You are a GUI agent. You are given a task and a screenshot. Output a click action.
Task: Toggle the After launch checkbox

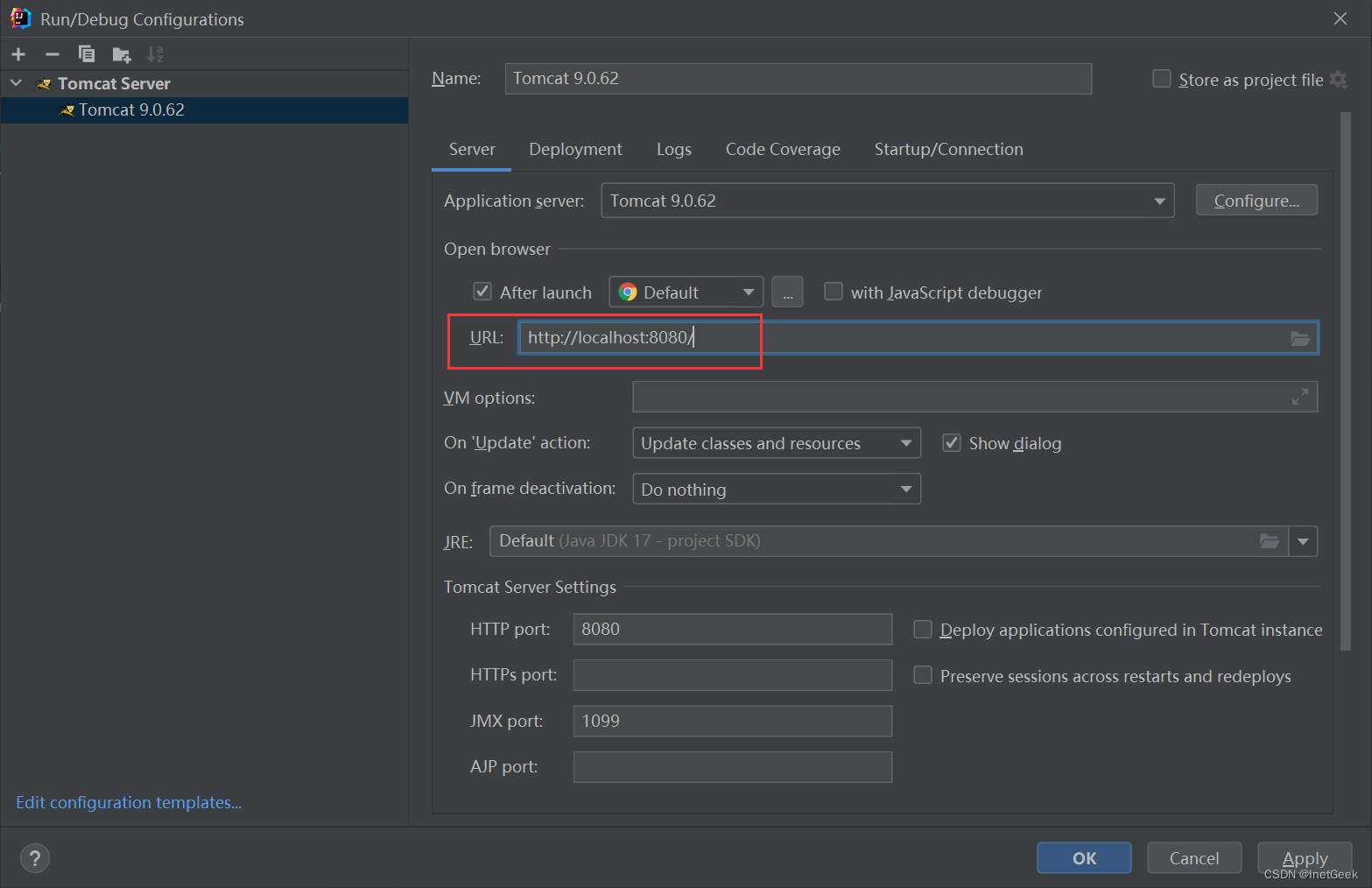click(482, 292)
